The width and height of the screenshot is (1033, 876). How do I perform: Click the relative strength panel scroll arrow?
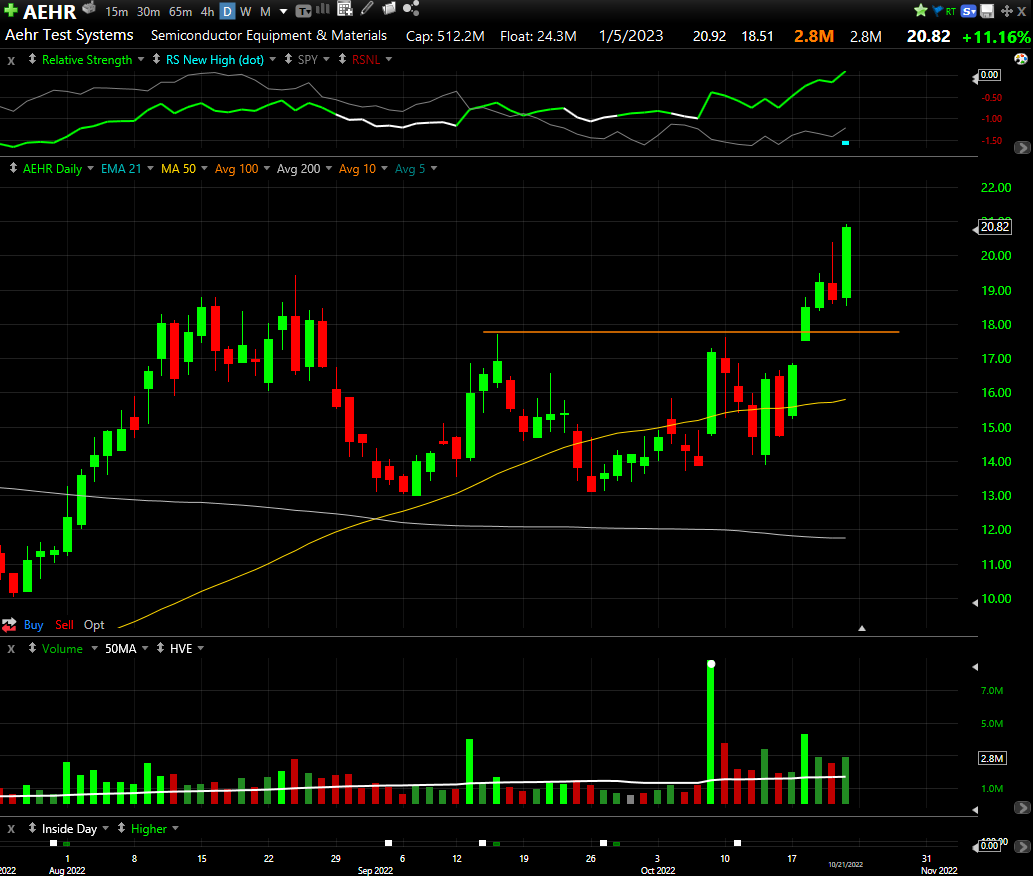pyautogui.click(x=1022, y=148)
